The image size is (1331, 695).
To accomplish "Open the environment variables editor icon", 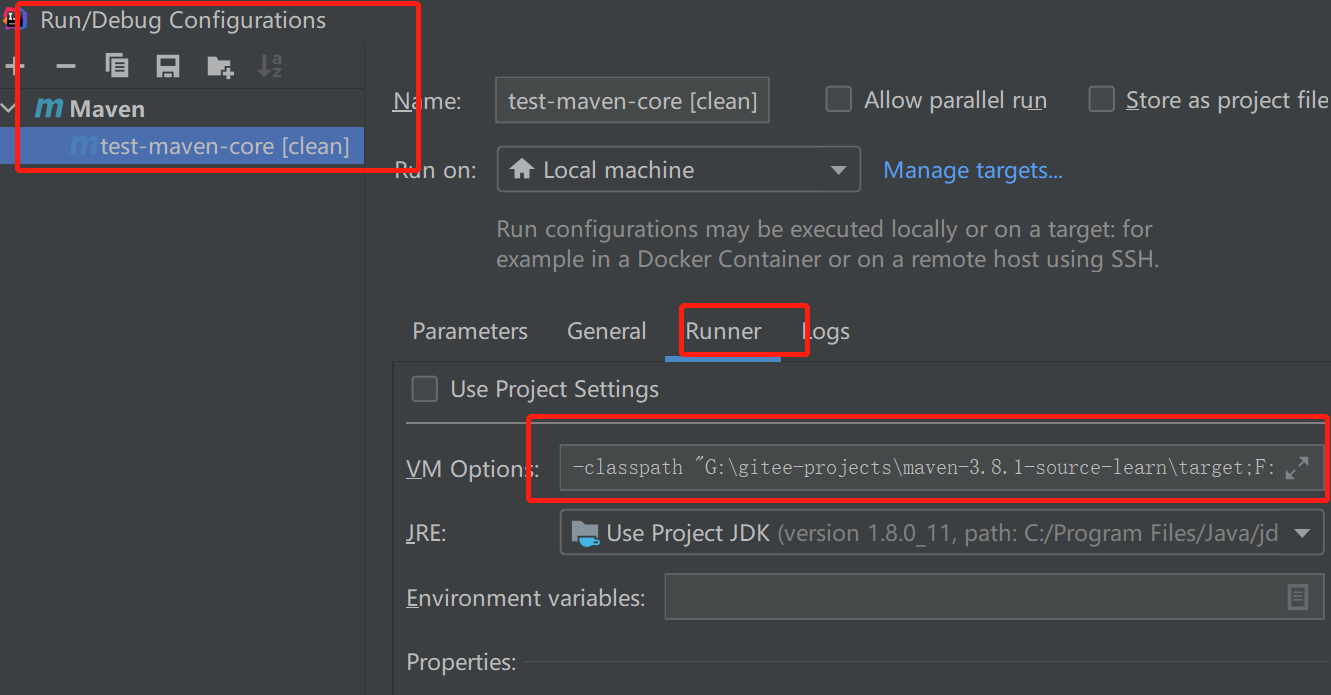I will pyautogui.click(x=1297, y=597).
